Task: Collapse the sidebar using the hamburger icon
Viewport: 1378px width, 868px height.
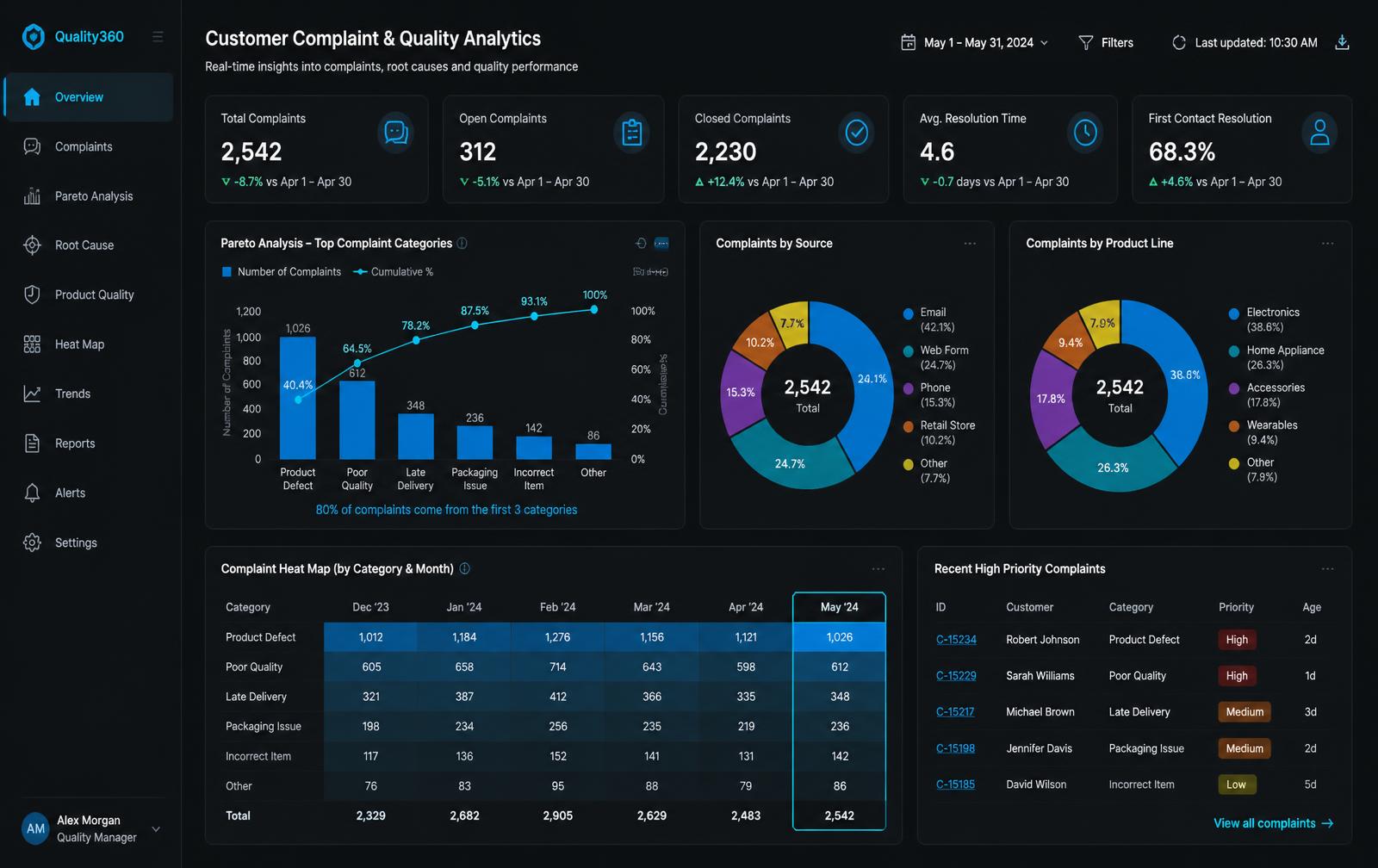Action: (x=158, y=36)
